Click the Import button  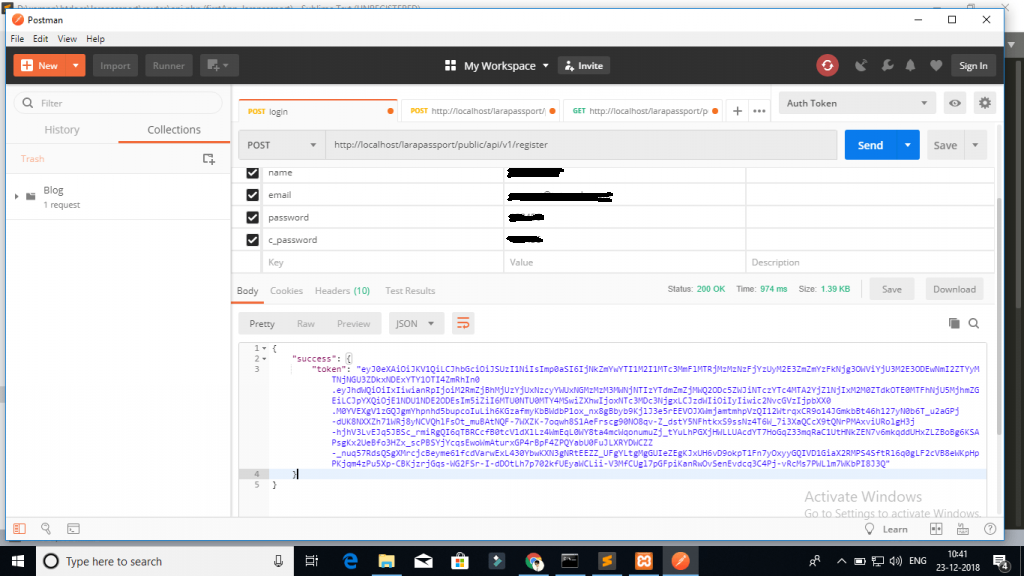coord(115,65)
